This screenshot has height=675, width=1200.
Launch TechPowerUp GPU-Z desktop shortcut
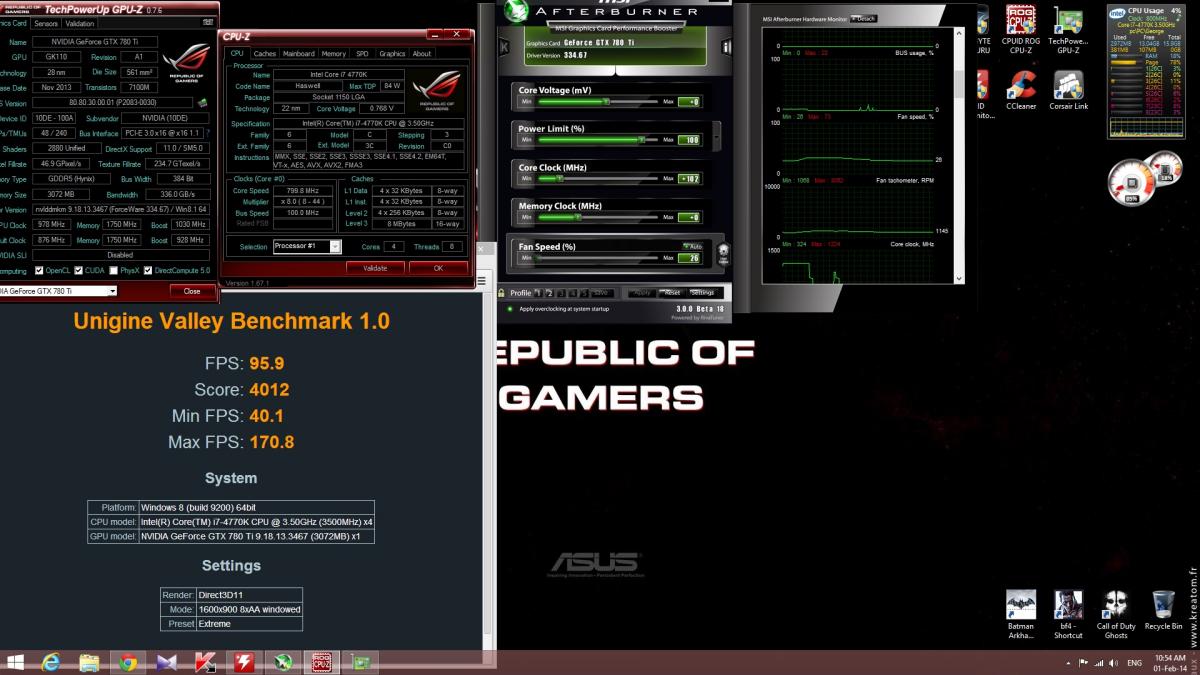[1068, 30]
